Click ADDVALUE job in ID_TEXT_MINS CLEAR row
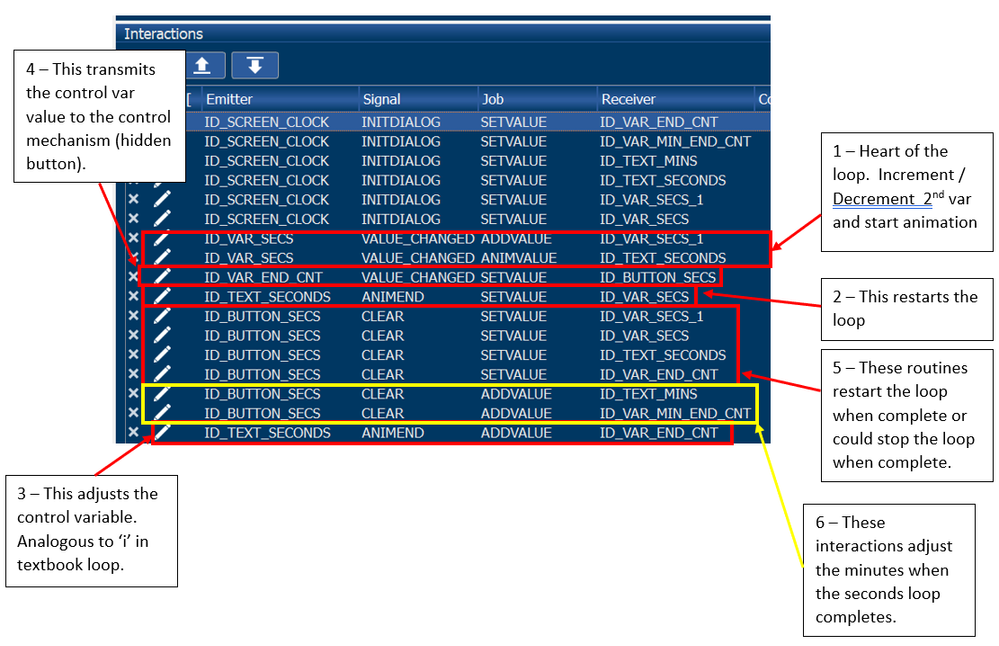999x646 pixels. 516,394
